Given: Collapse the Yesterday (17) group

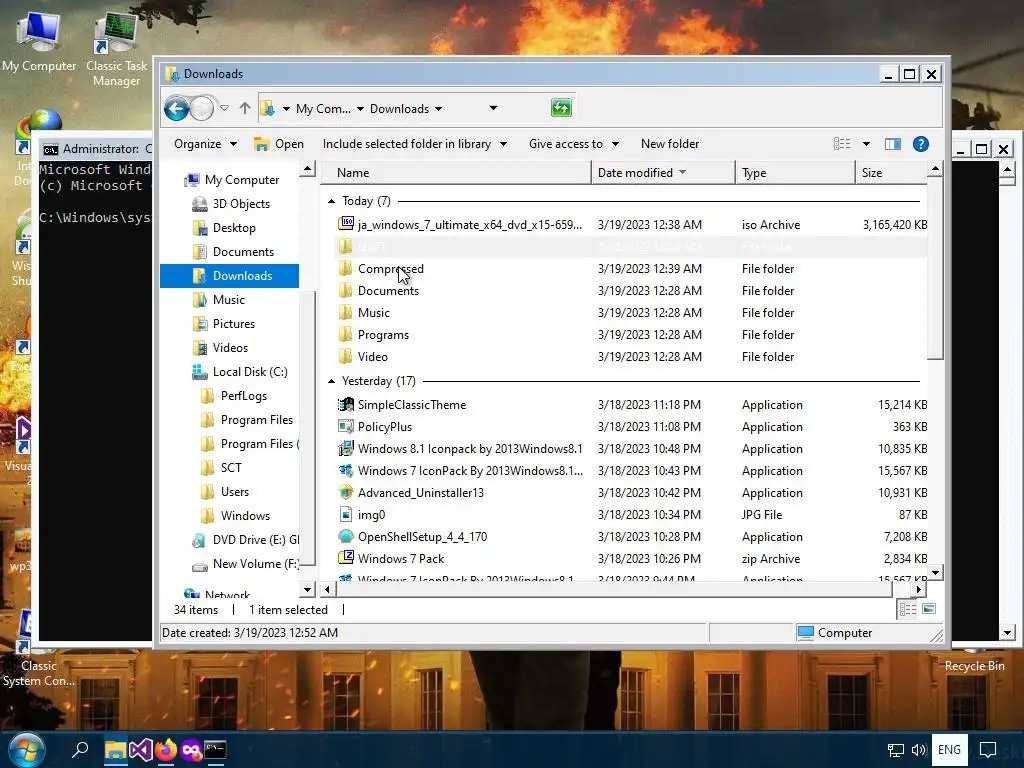Looking at the screenshot, I should [332, 381].
